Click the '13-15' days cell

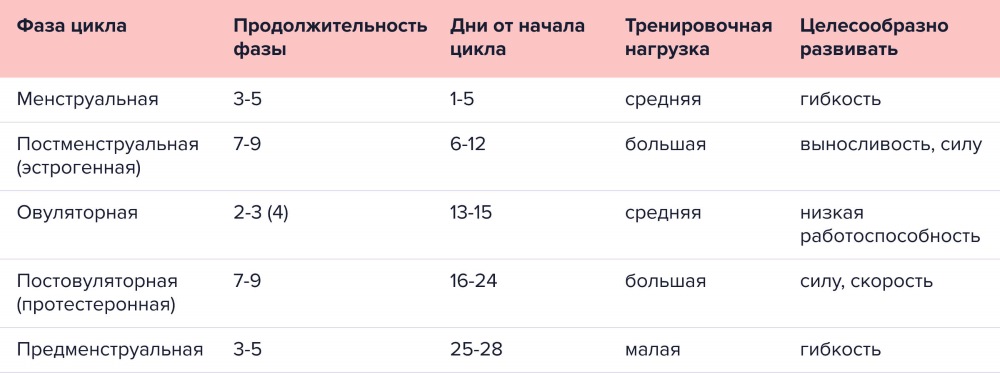pyautogui.click(x=471, y=212)
